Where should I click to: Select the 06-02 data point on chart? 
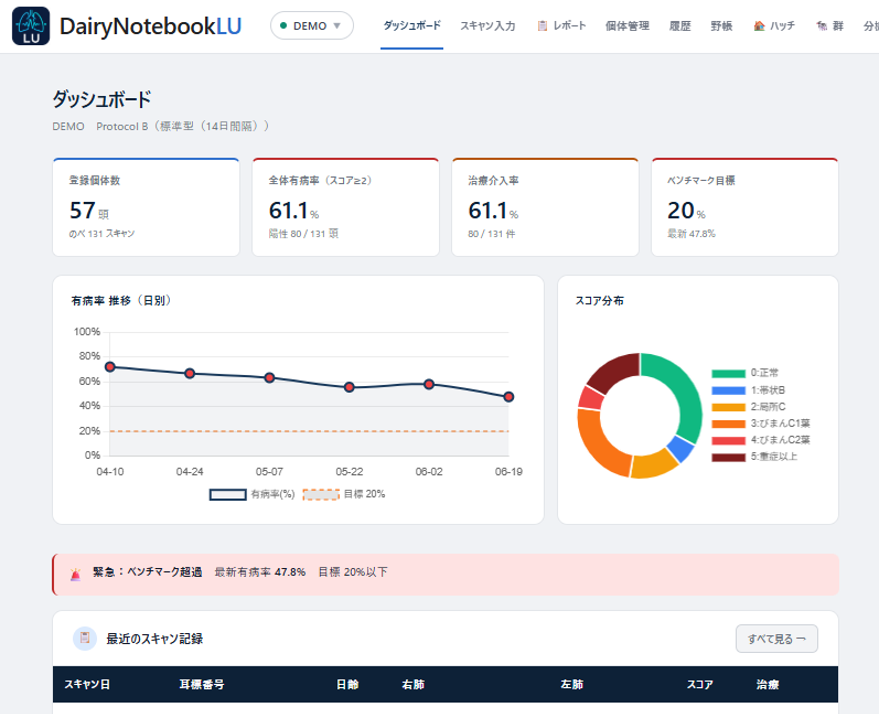point(429,384)
